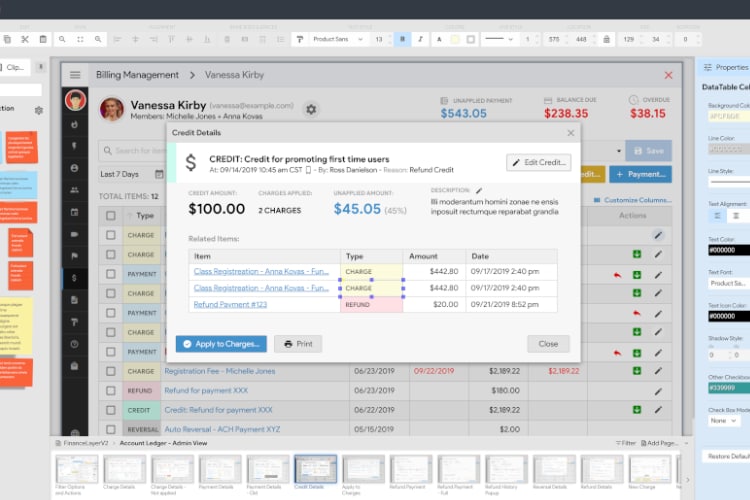Click the left text alignment button in Properties
Viewport: 750px width, 500px height.
(717, 216)
